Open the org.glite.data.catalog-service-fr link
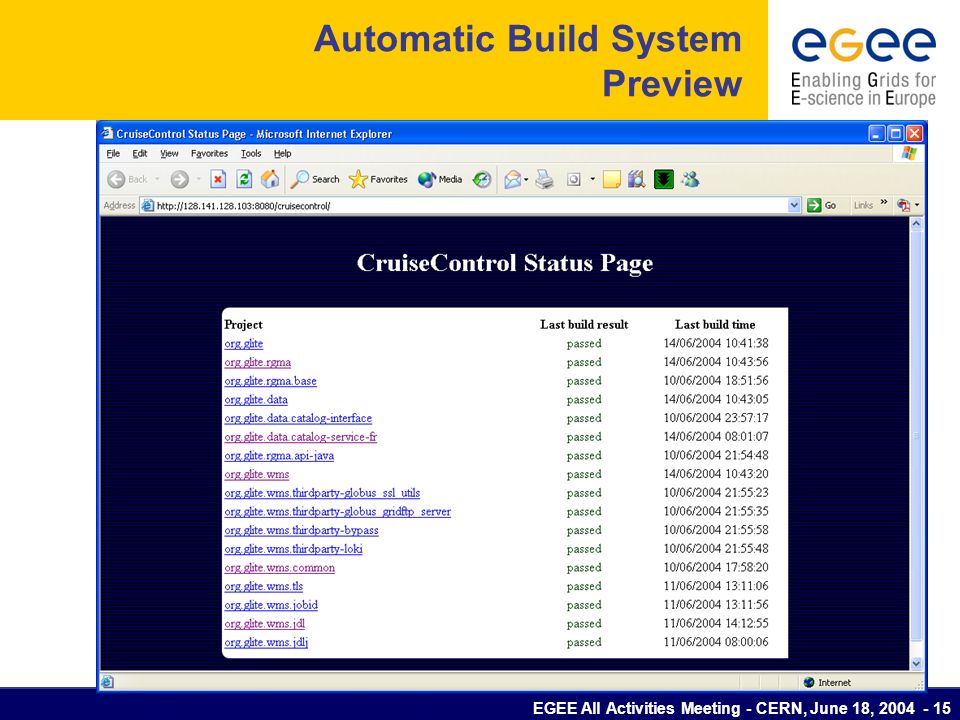This screenshot has height=720, width=960. pyautogui.click(x=301, y=437)
